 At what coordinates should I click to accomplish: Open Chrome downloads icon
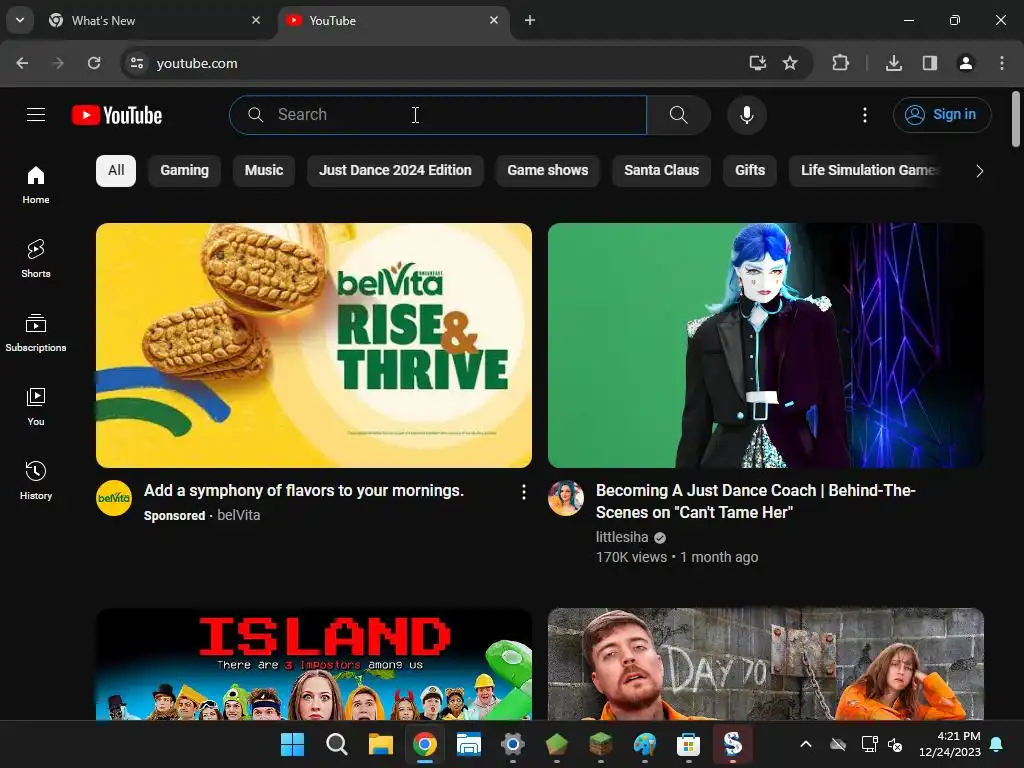(x=893, y=63)
